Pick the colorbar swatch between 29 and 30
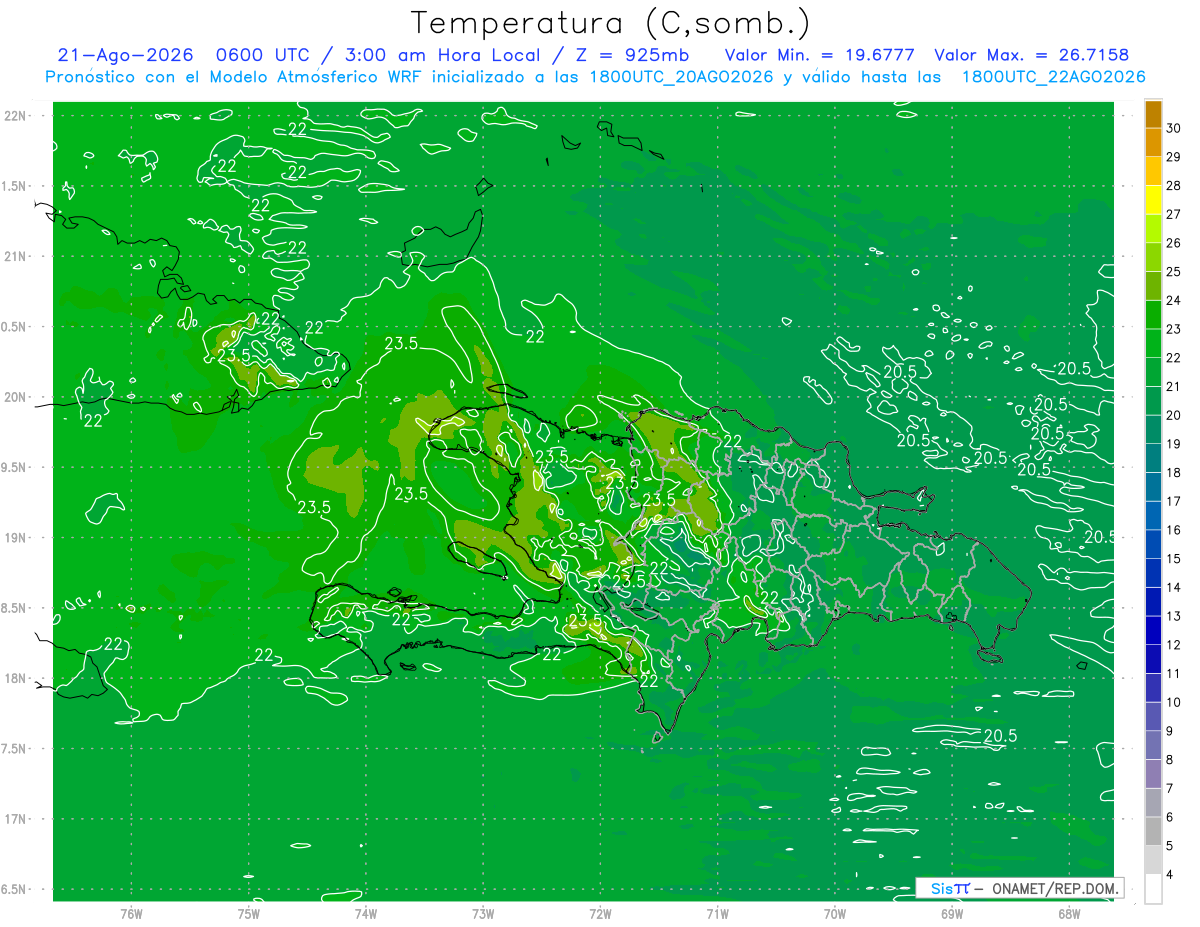Viewport: 1200px width, 927px height. 1153,142
